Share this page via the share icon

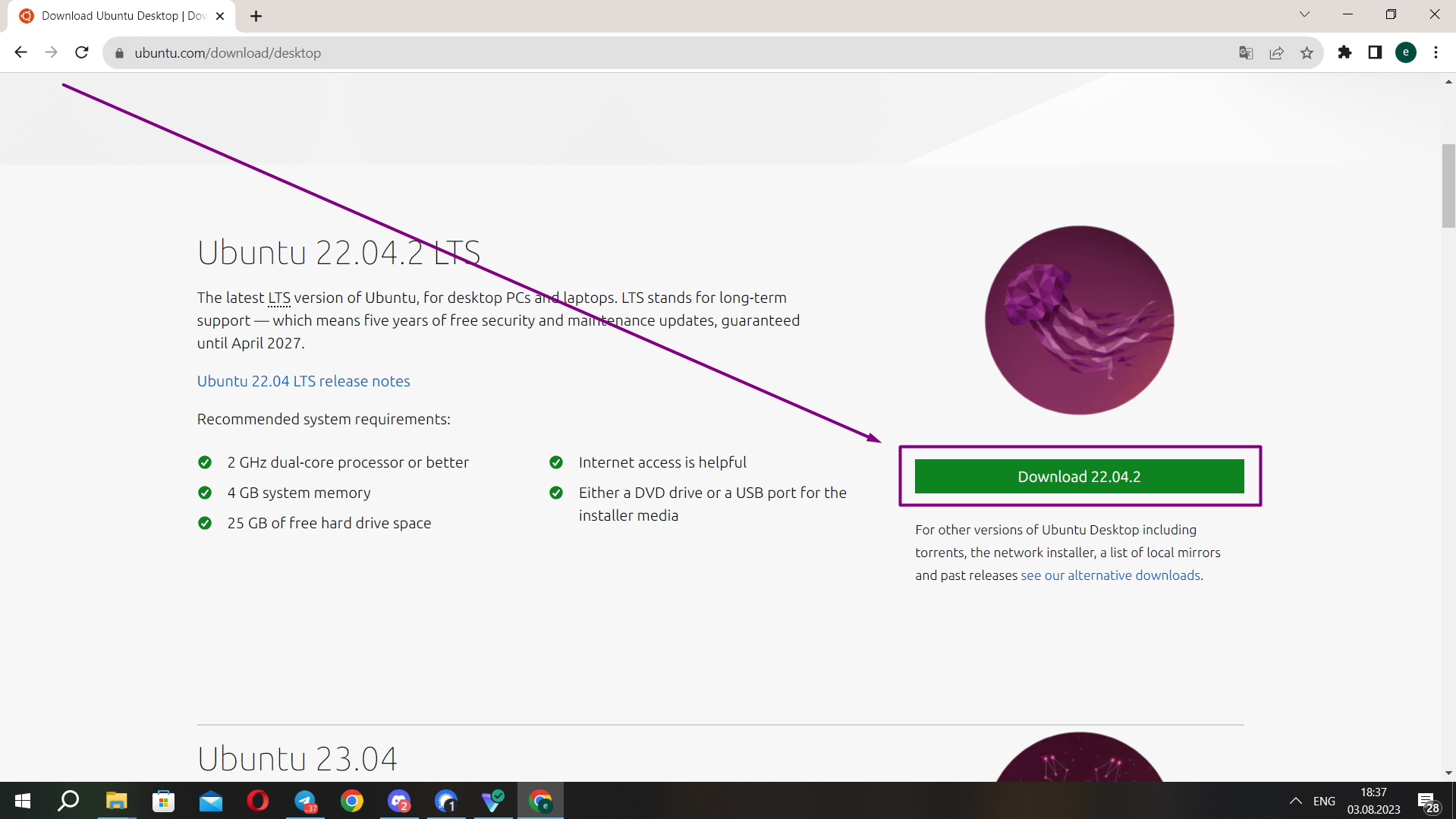(1277, 53)
